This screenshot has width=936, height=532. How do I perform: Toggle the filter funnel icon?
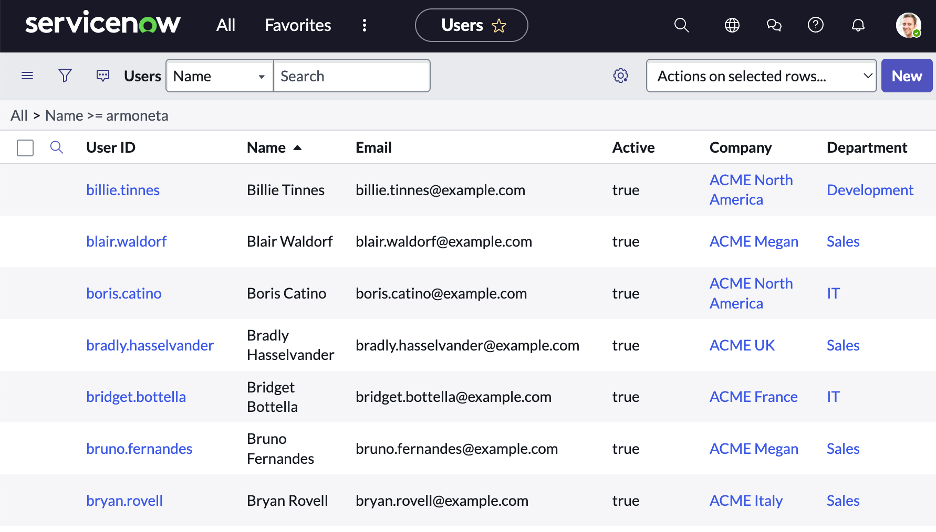[64, 76]
